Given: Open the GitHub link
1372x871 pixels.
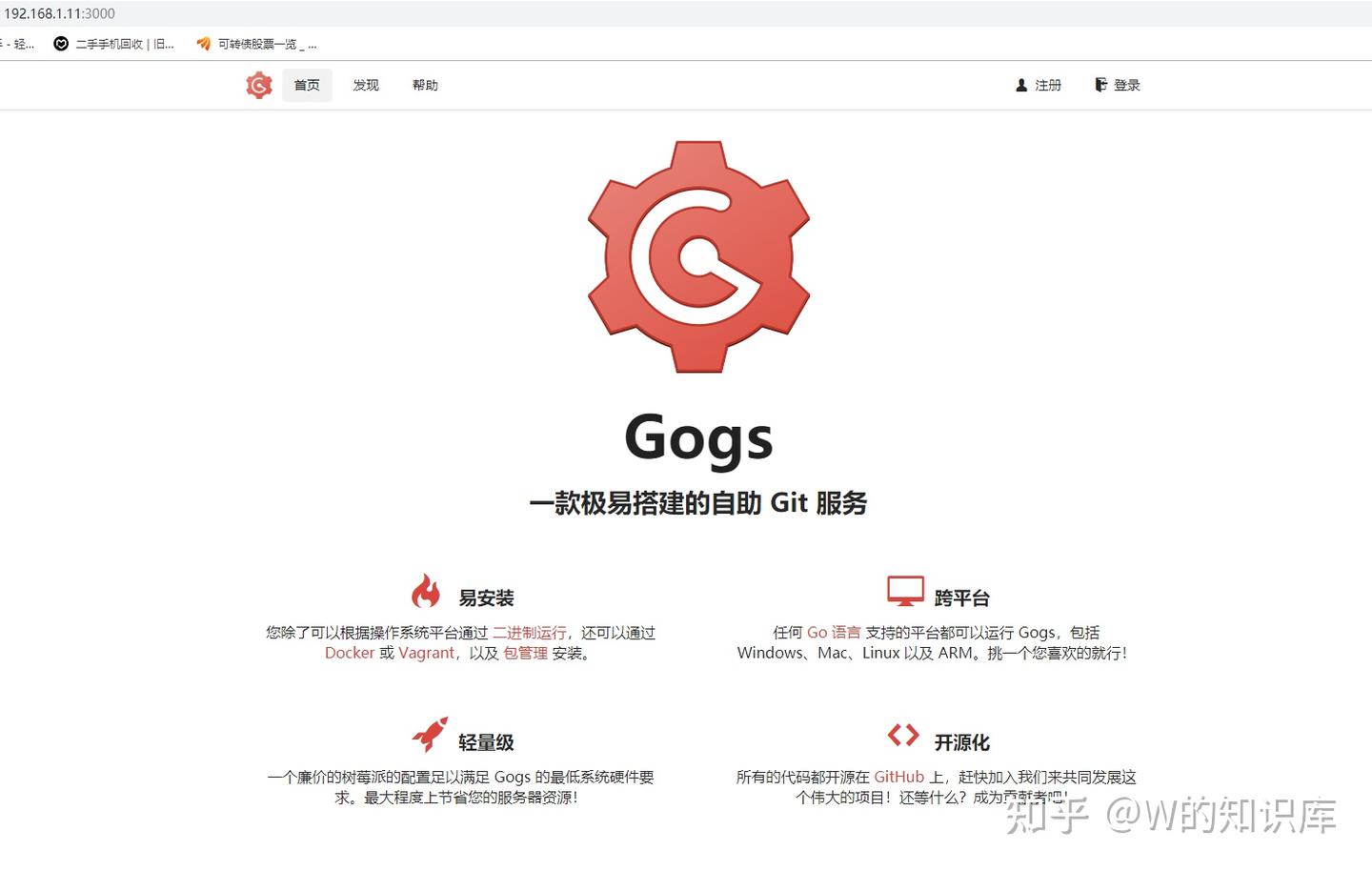Looking at the screenshot, I should click(x=898, y=777).
